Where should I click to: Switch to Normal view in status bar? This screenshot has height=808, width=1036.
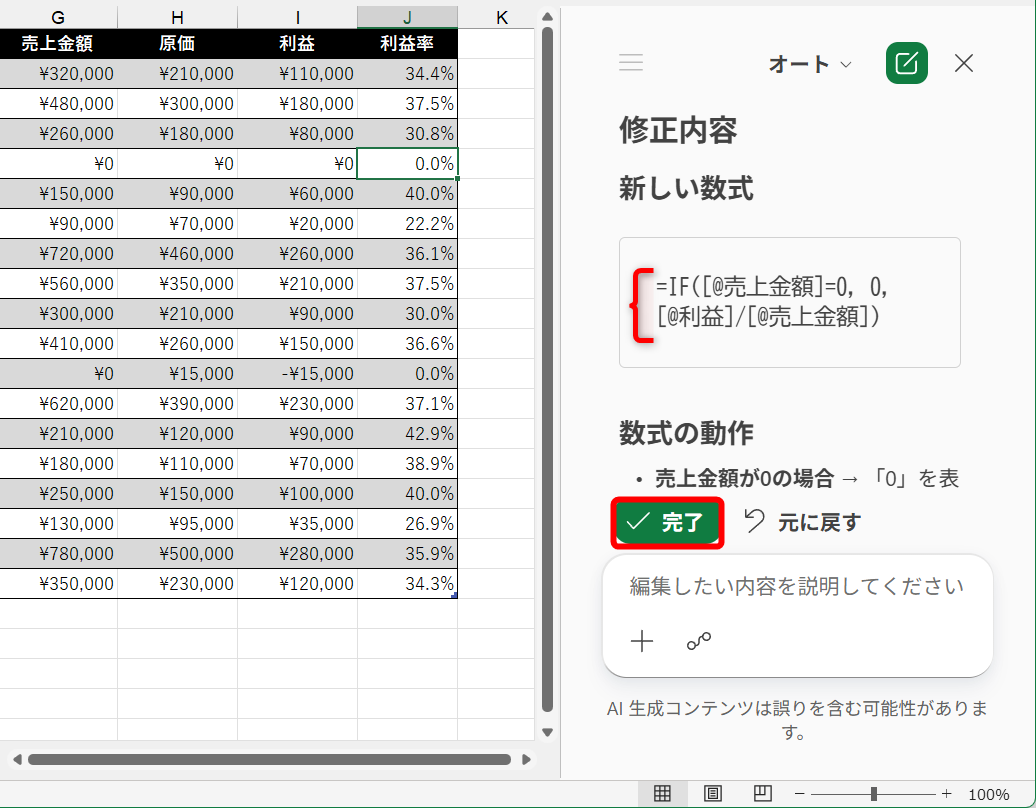point(662,793)
